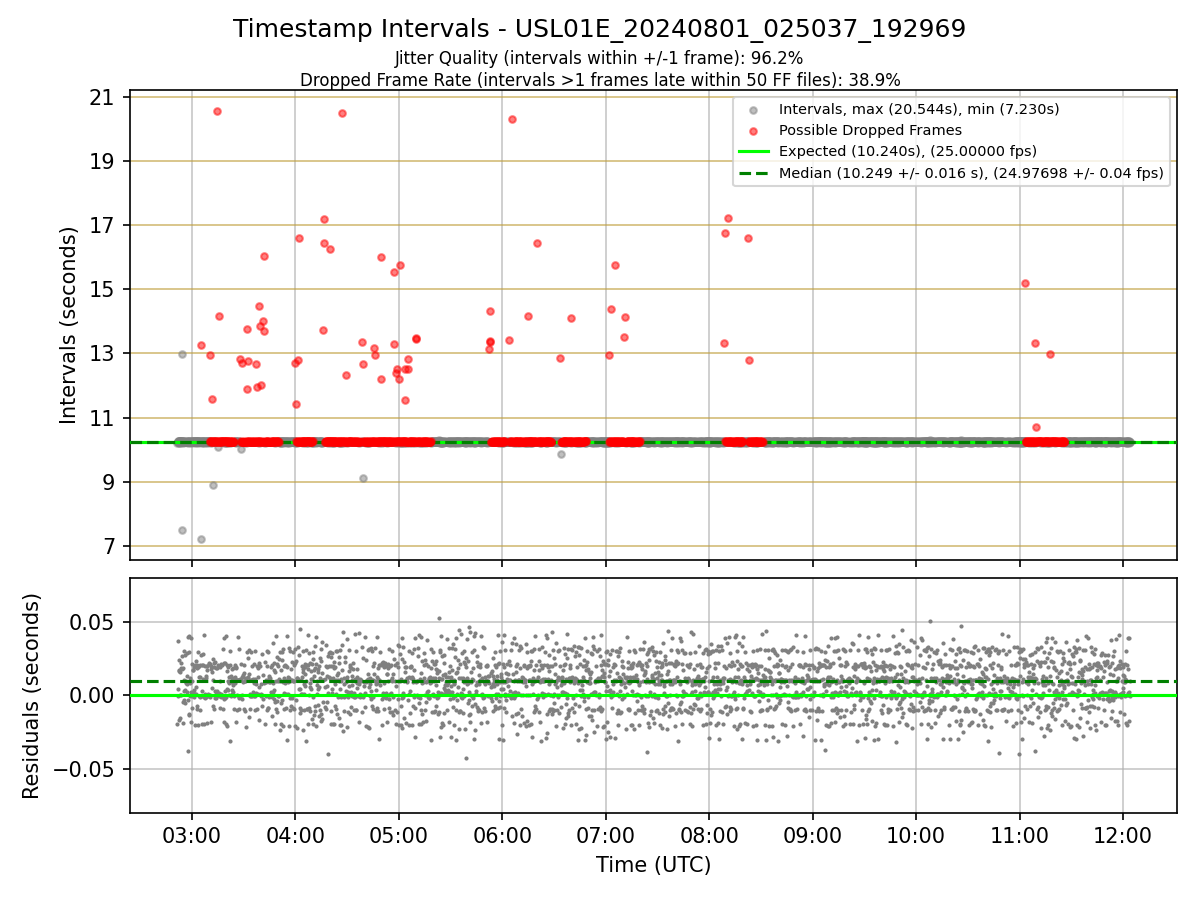Viewport: 1200px width, 900px height.
Task: Click the red dropped-frame point near 20.5s just after 03:00
Action: click(x=217, y=111)
